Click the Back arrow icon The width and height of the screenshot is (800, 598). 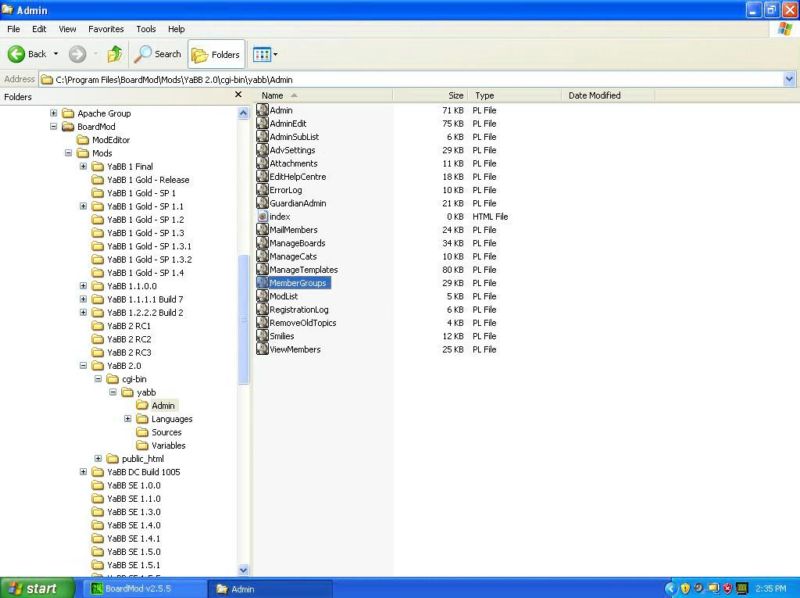click(16, 54)
